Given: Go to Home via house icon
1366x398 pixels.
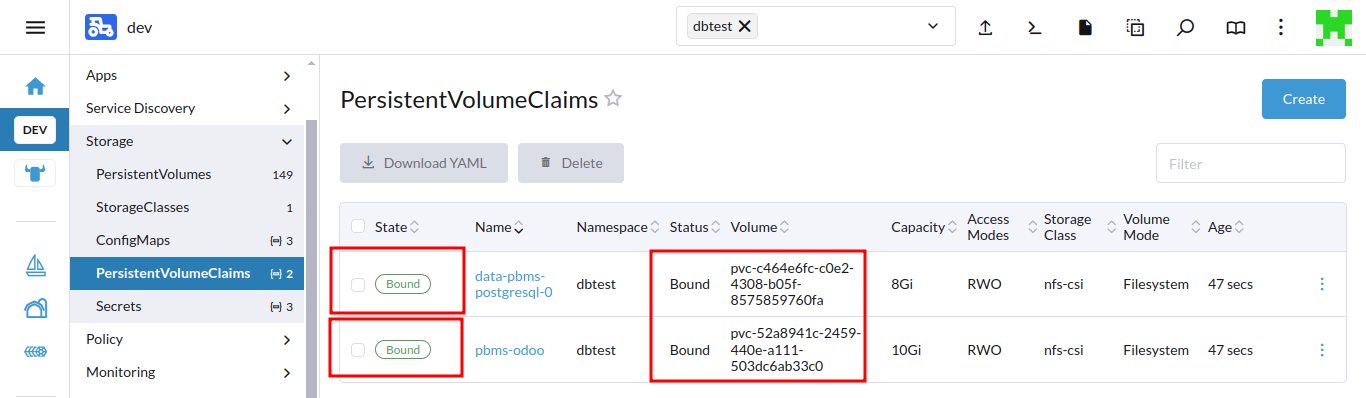Looking at the screenshot, I should click(35, 87).
